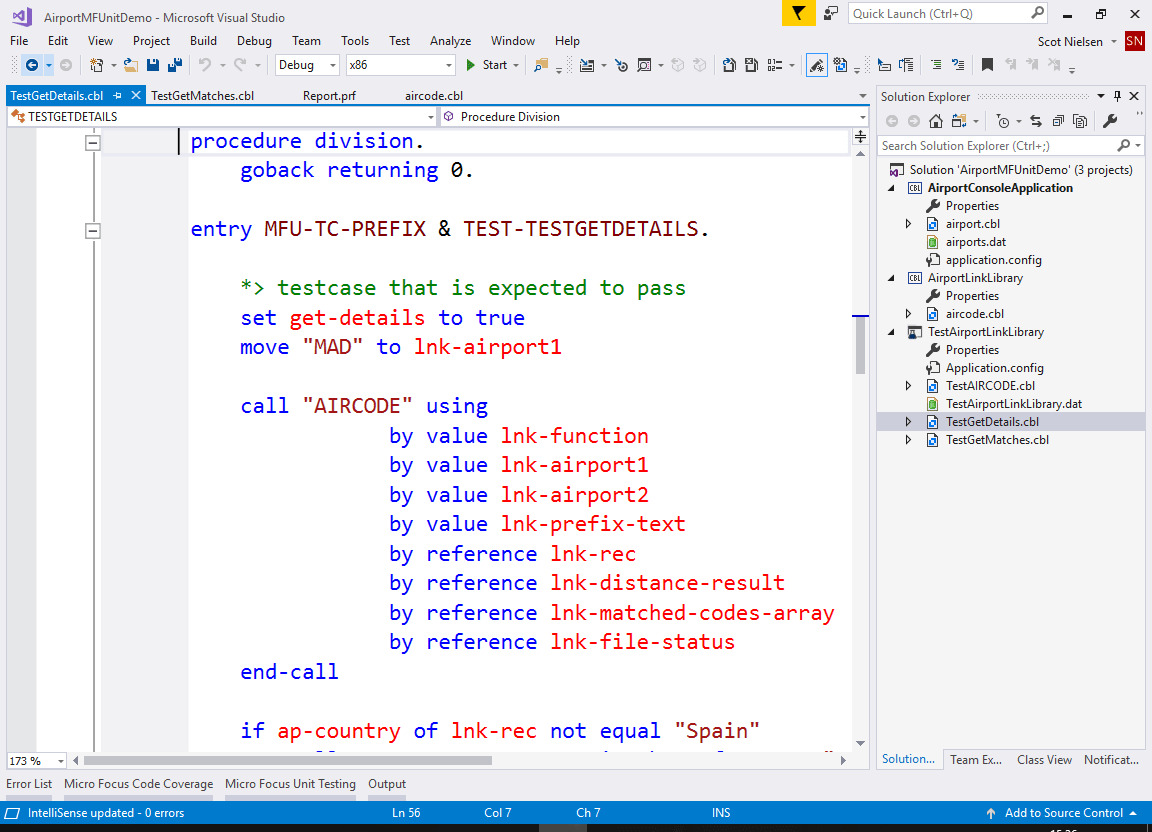Click Add to Source Control

(1064, 813)
